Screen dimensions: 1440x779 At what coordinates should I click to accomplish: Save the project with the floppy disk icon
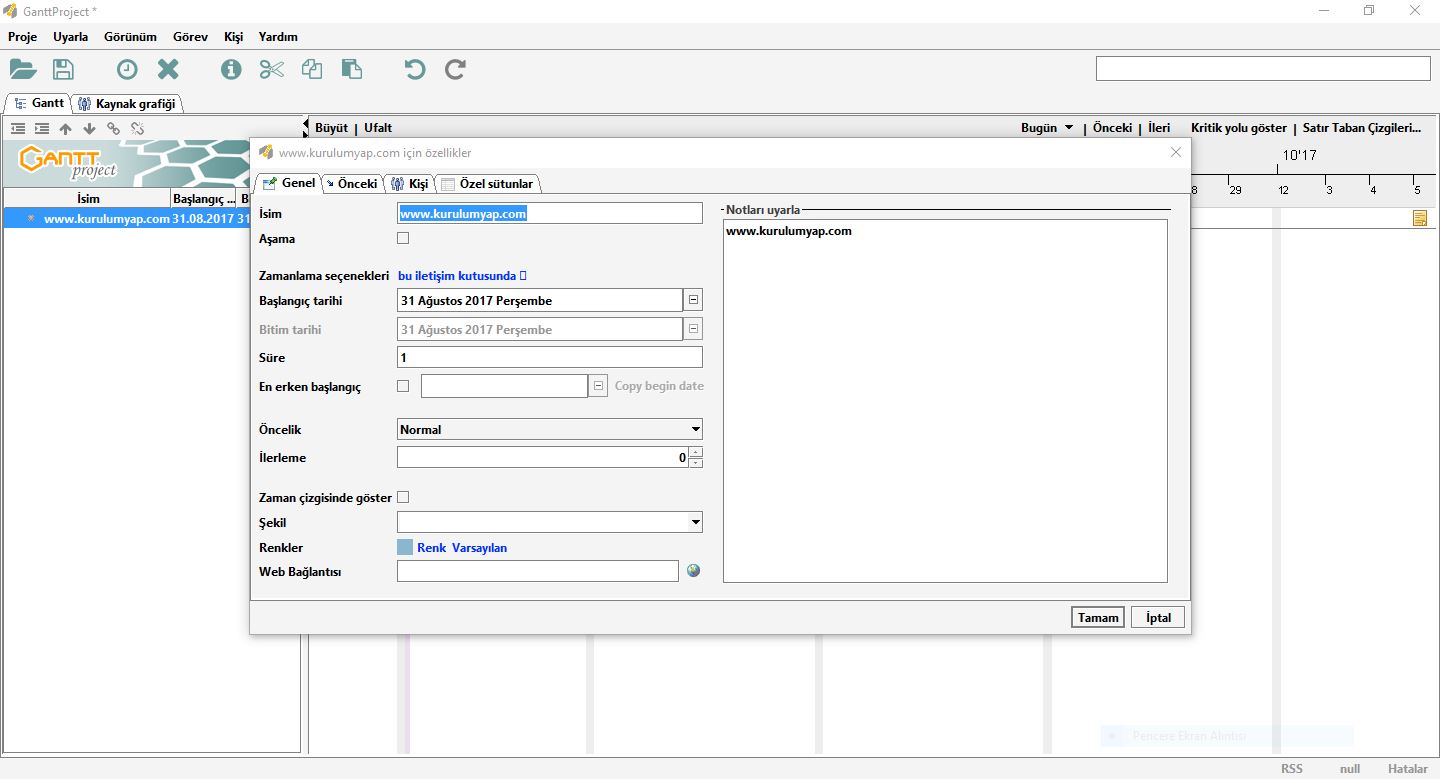63,69
